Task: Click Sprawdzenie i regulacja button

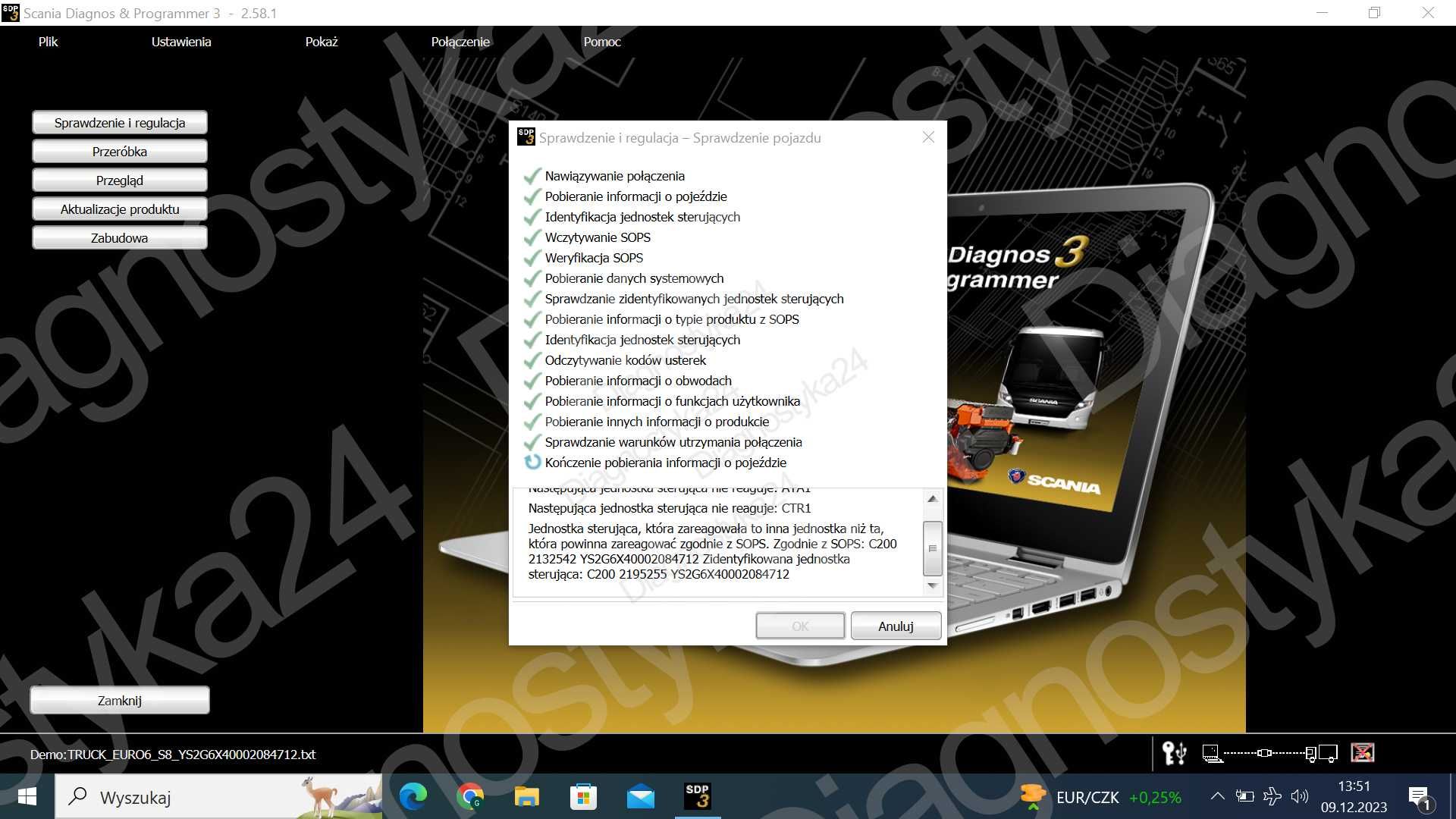Action: coord(120,123)
